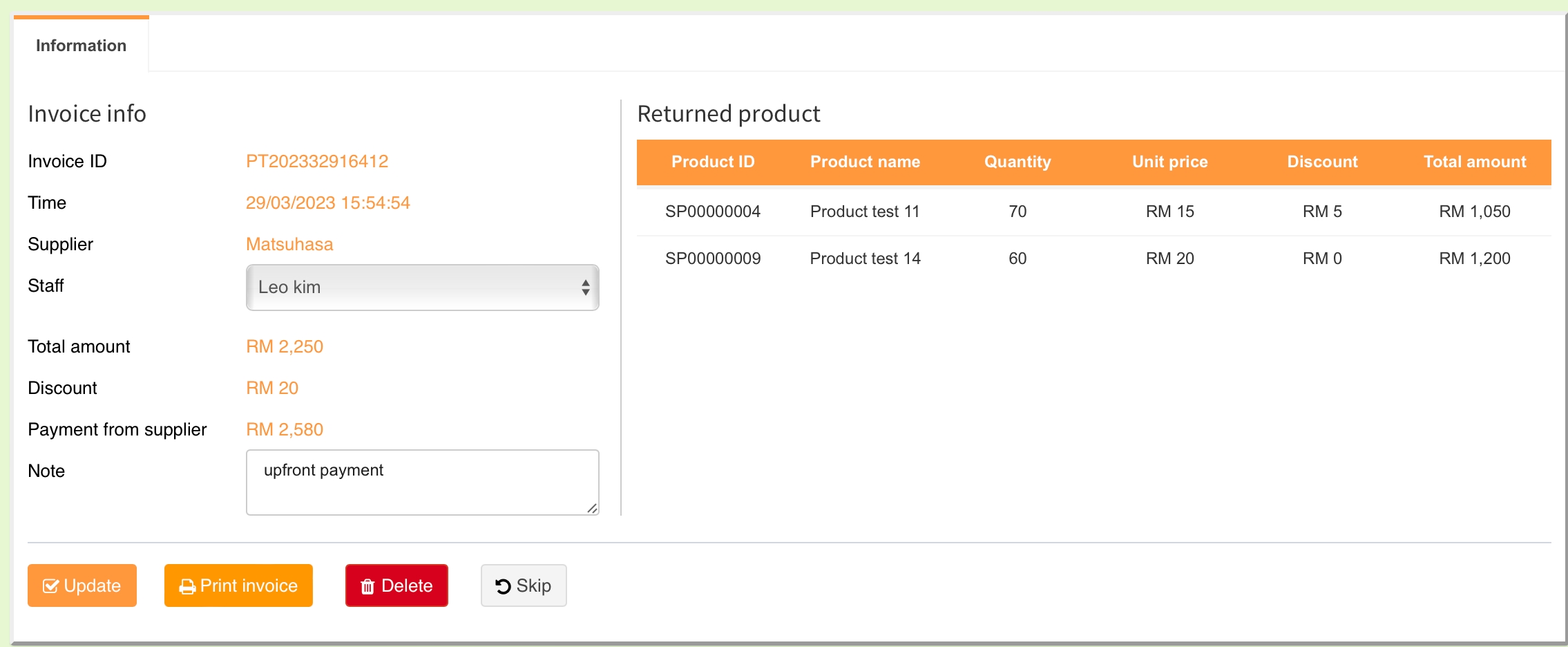Switch to the Information tab
This screenshot has height=647, width=1568.
(x=81, y=46)
